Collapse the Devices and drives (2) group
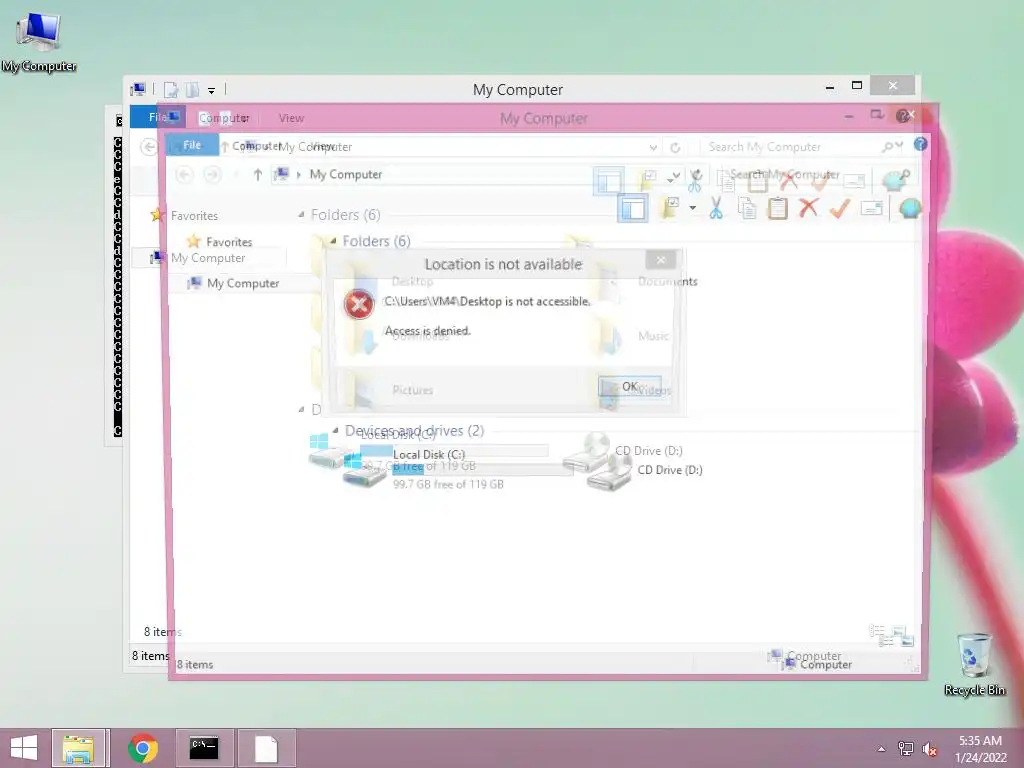This screenshot has height=768, width=1024. coord(335,430)
